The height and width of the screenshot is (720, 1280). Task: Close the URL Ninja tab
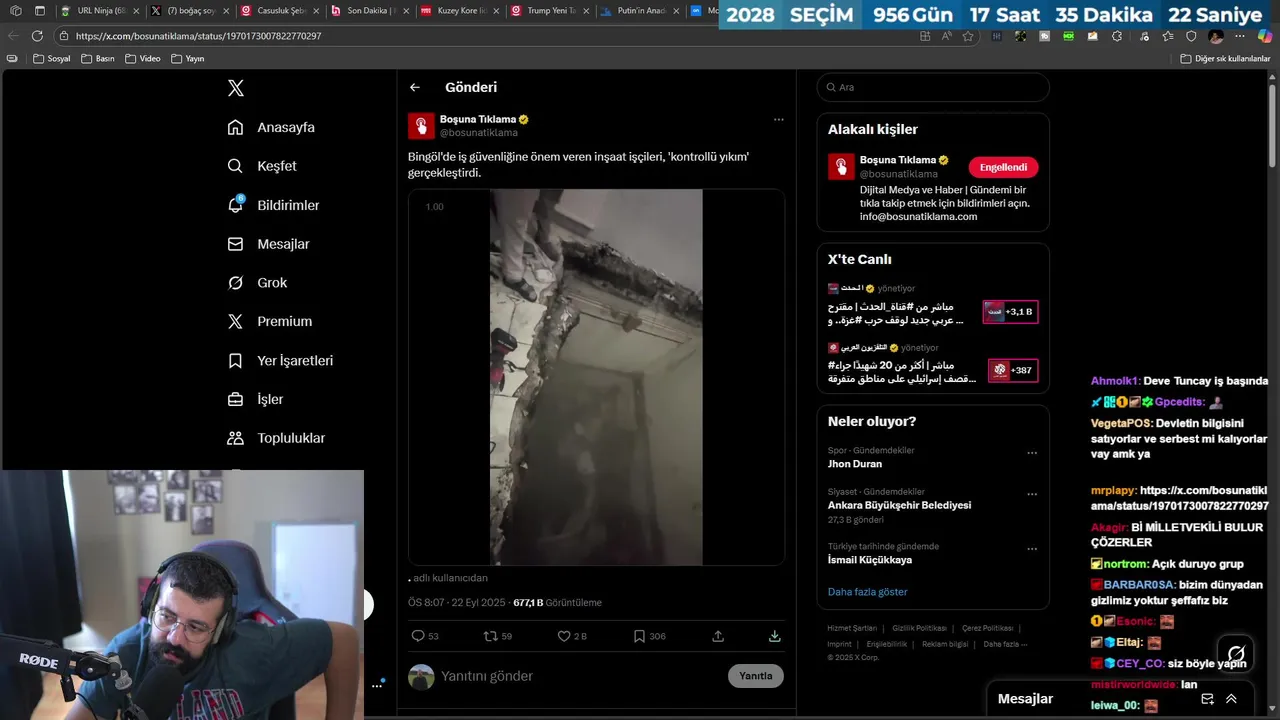(134, 11)
